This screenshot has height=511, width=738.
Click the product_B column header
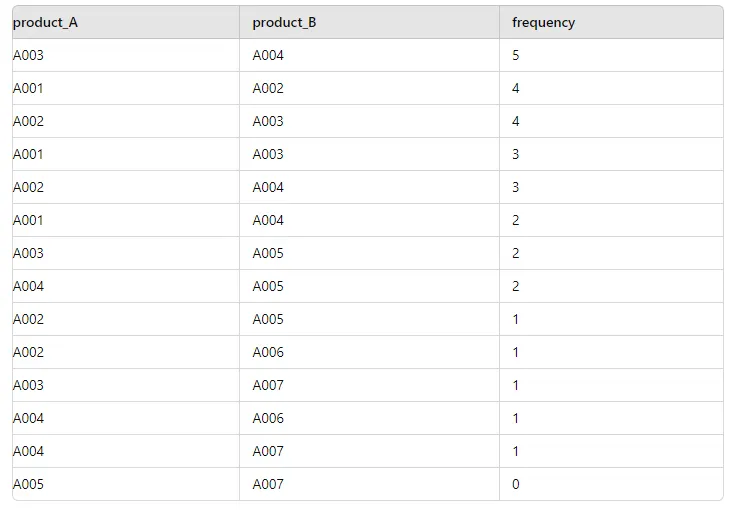pos(284,22)
